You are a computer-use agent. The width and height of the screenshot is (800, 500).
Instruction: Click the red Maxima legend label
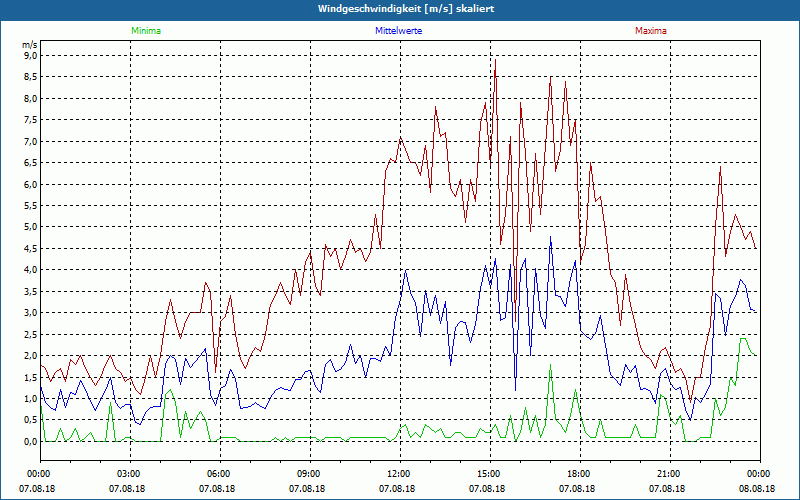tap(651, 31)
